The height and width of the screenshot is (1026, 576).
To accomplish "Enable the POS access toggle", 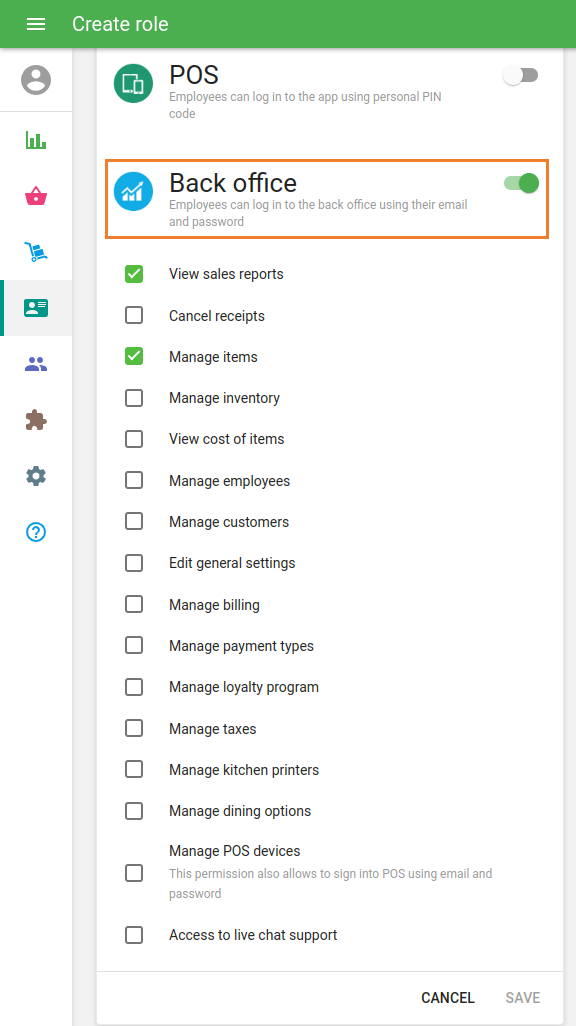I will (521, 76).
